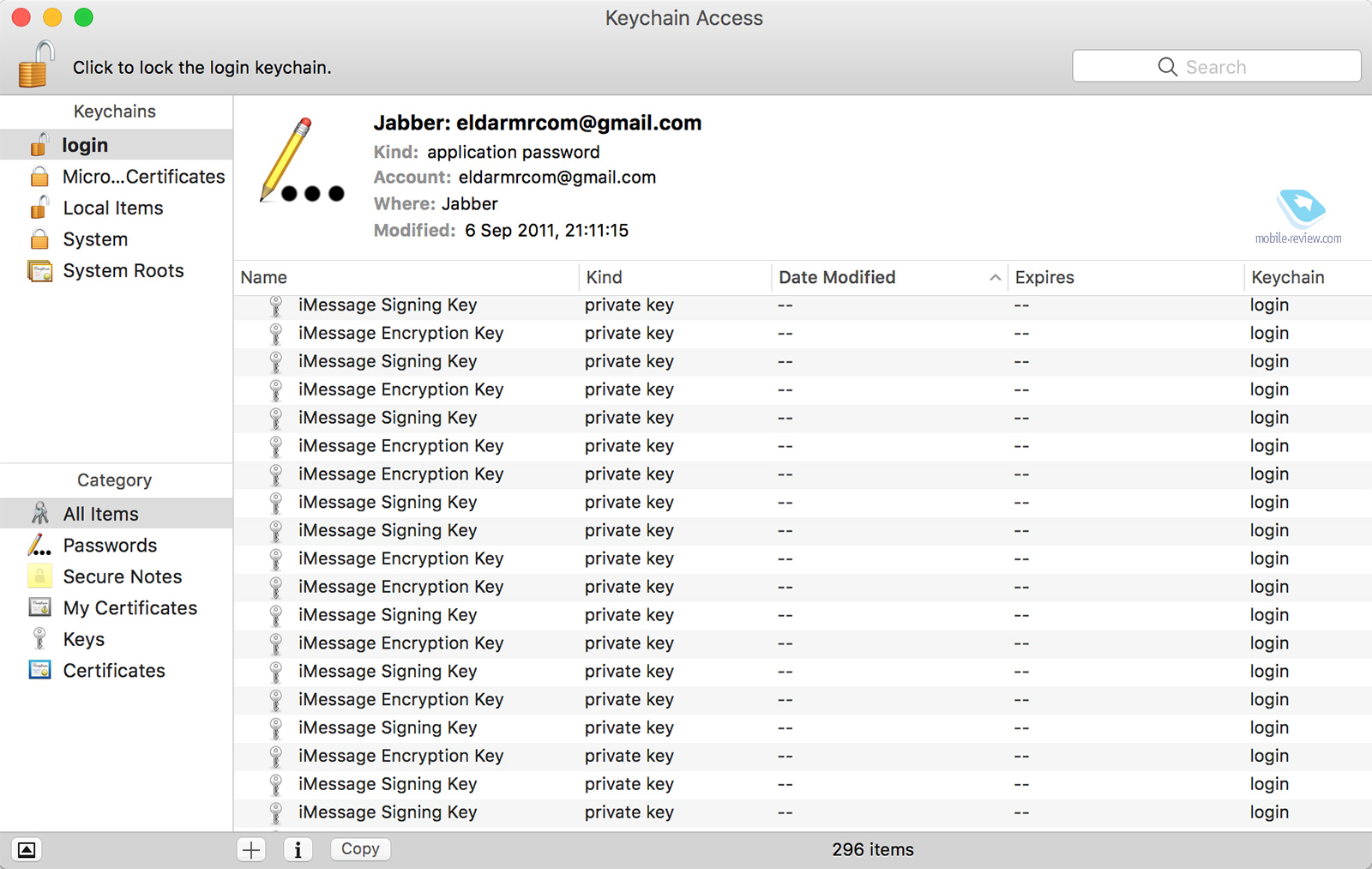Open the System Roots keychain

(x=123, y=271)
